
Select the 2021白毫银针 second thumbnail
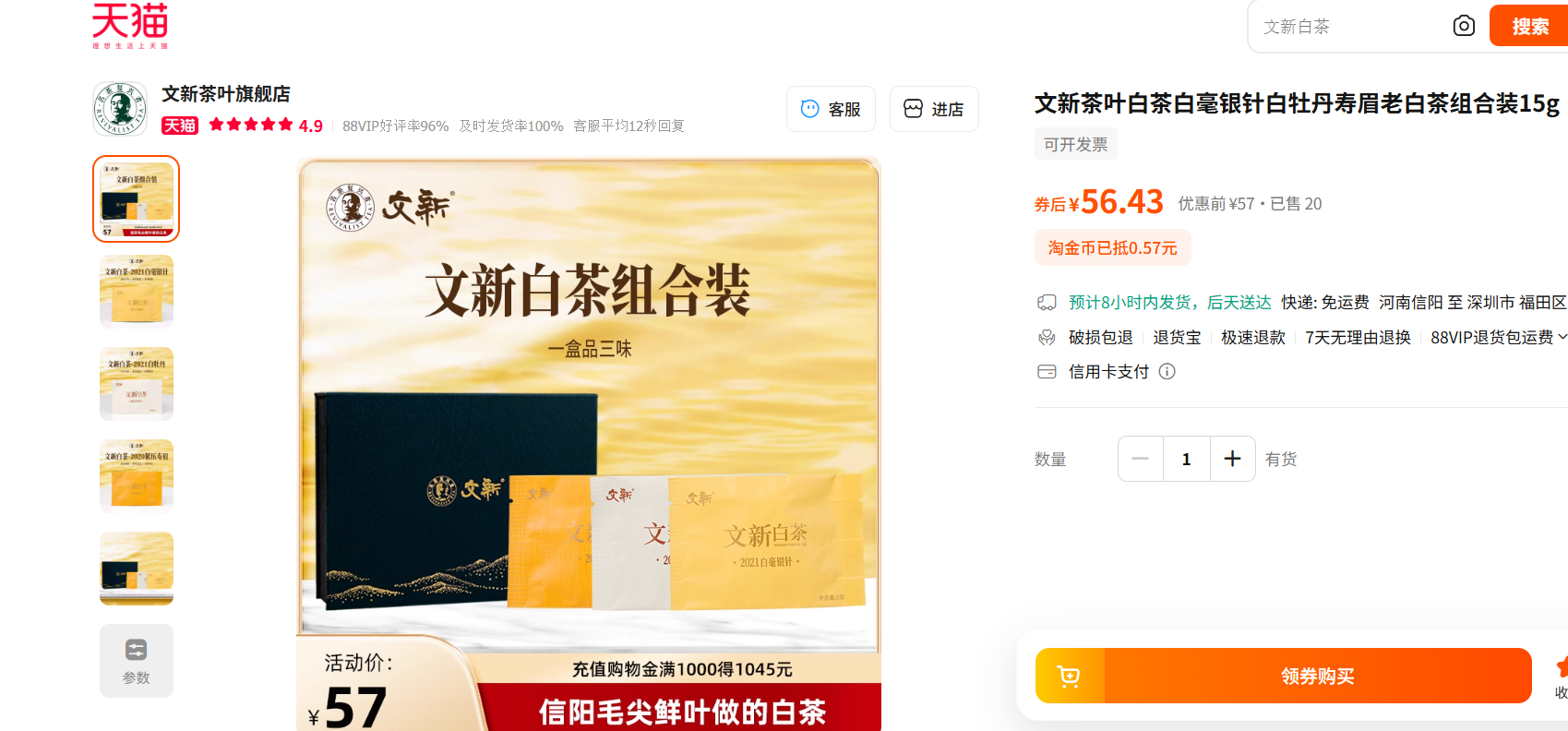coord(137,292)
